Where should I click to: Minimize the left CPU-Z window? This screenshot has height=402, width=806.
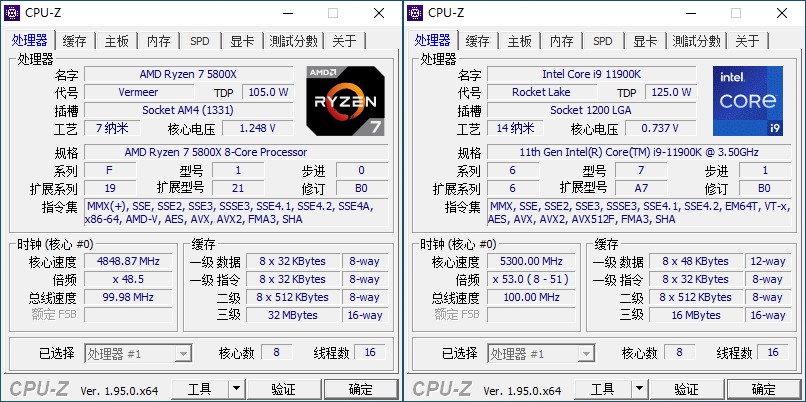[287, 13]
